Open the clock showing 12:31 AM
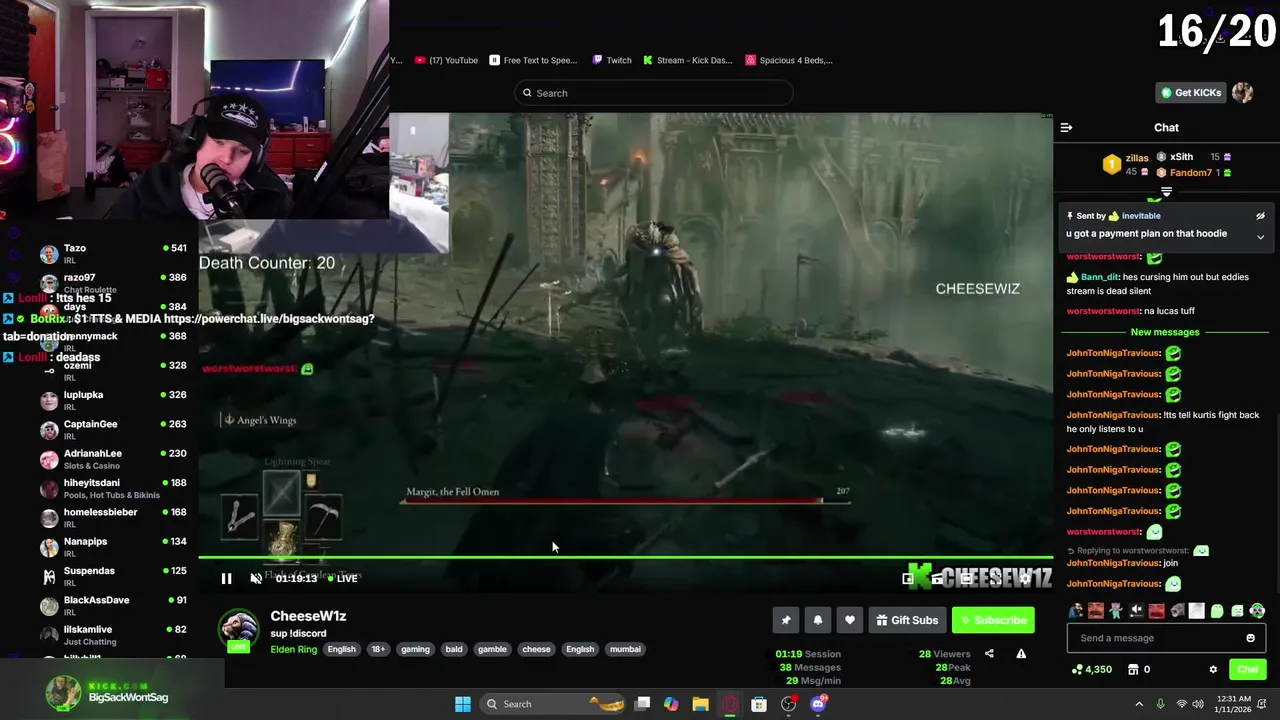Screen dimensions: 1280x720 point(1235,704)
